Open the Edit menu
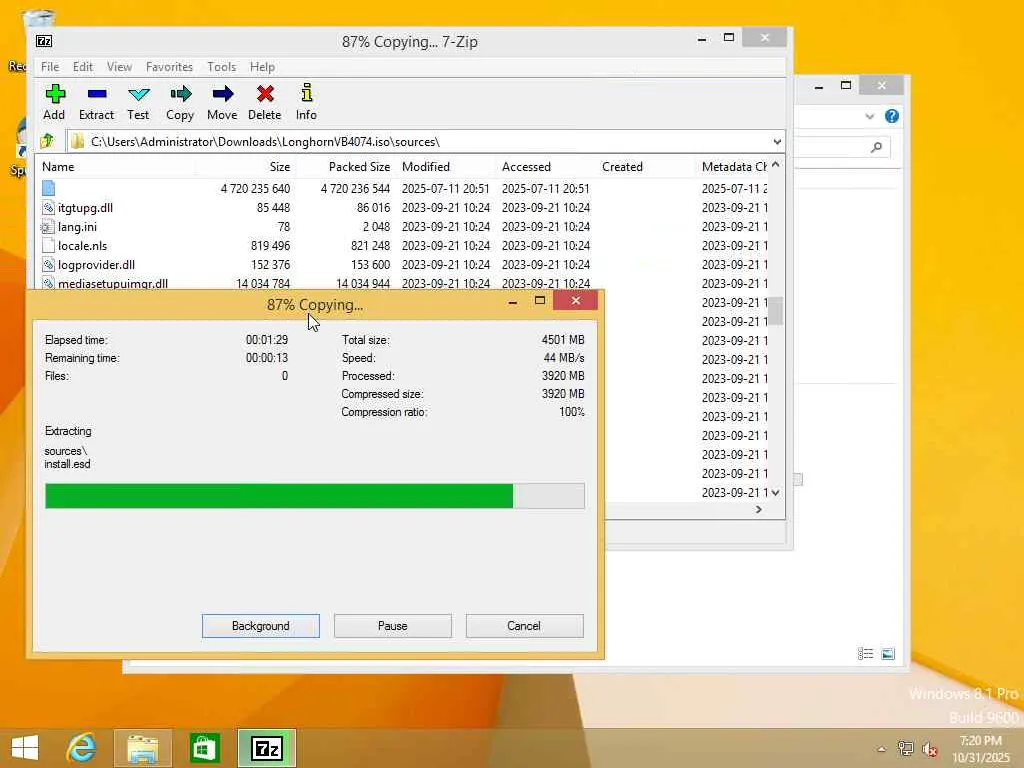The image size is (1024, 768). point(83,67)
